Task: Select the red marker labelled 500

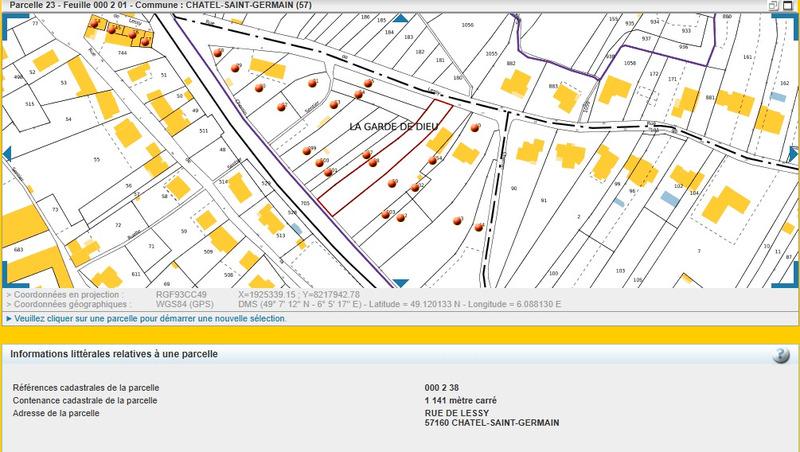Action: click(320, 163)
